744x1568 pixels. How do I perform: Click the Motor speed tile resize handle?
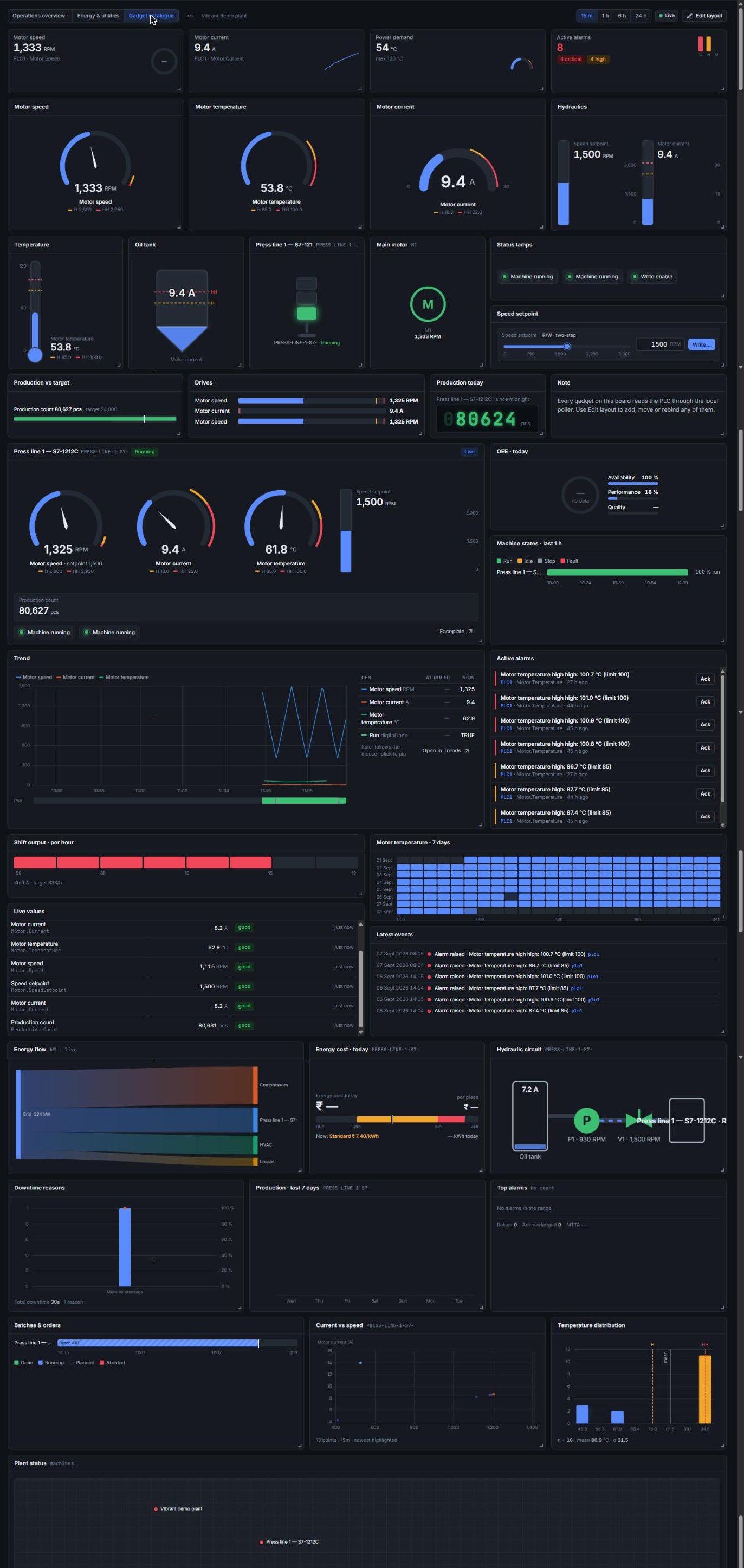tap(179, 89)
